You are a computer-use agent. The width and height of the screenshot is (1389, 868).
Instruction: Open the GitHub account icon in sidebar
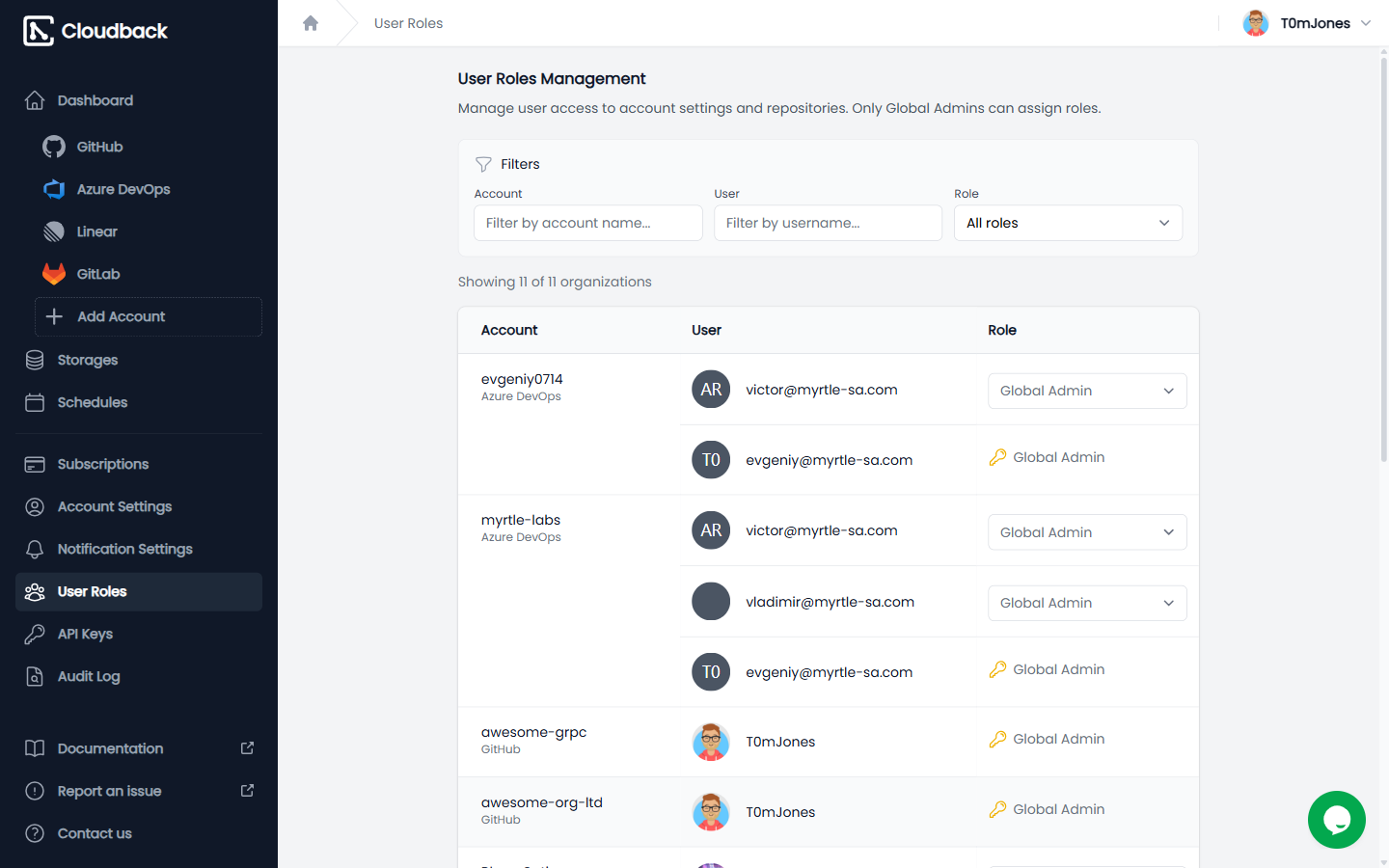[54, 147]
